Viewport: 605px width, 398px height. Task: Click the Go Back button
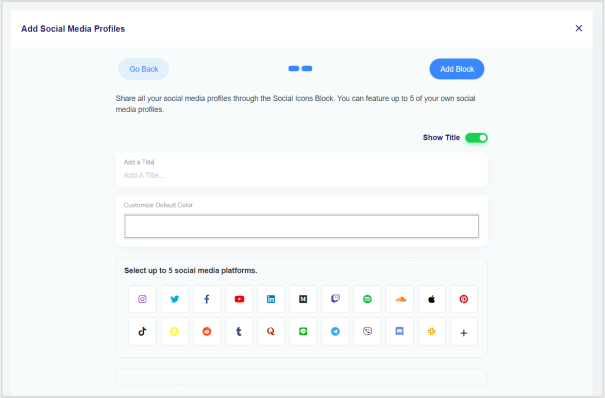pyautogui.click(x=144, y=69)
